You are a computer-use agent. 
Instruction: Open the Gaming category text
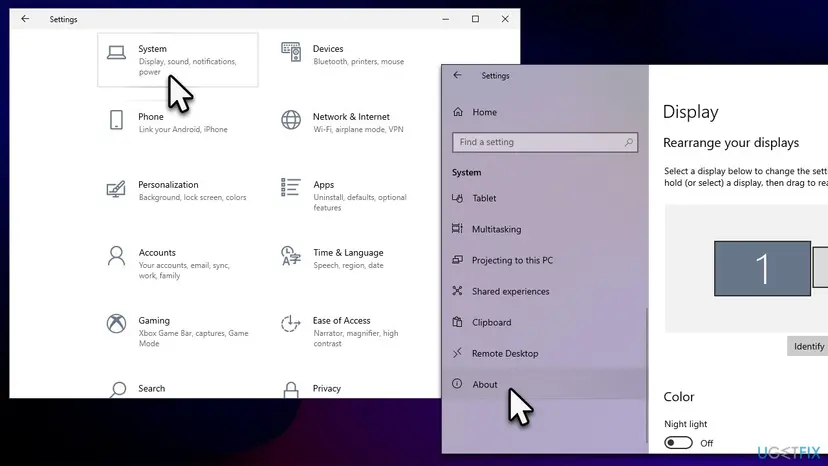pos(154,320)
